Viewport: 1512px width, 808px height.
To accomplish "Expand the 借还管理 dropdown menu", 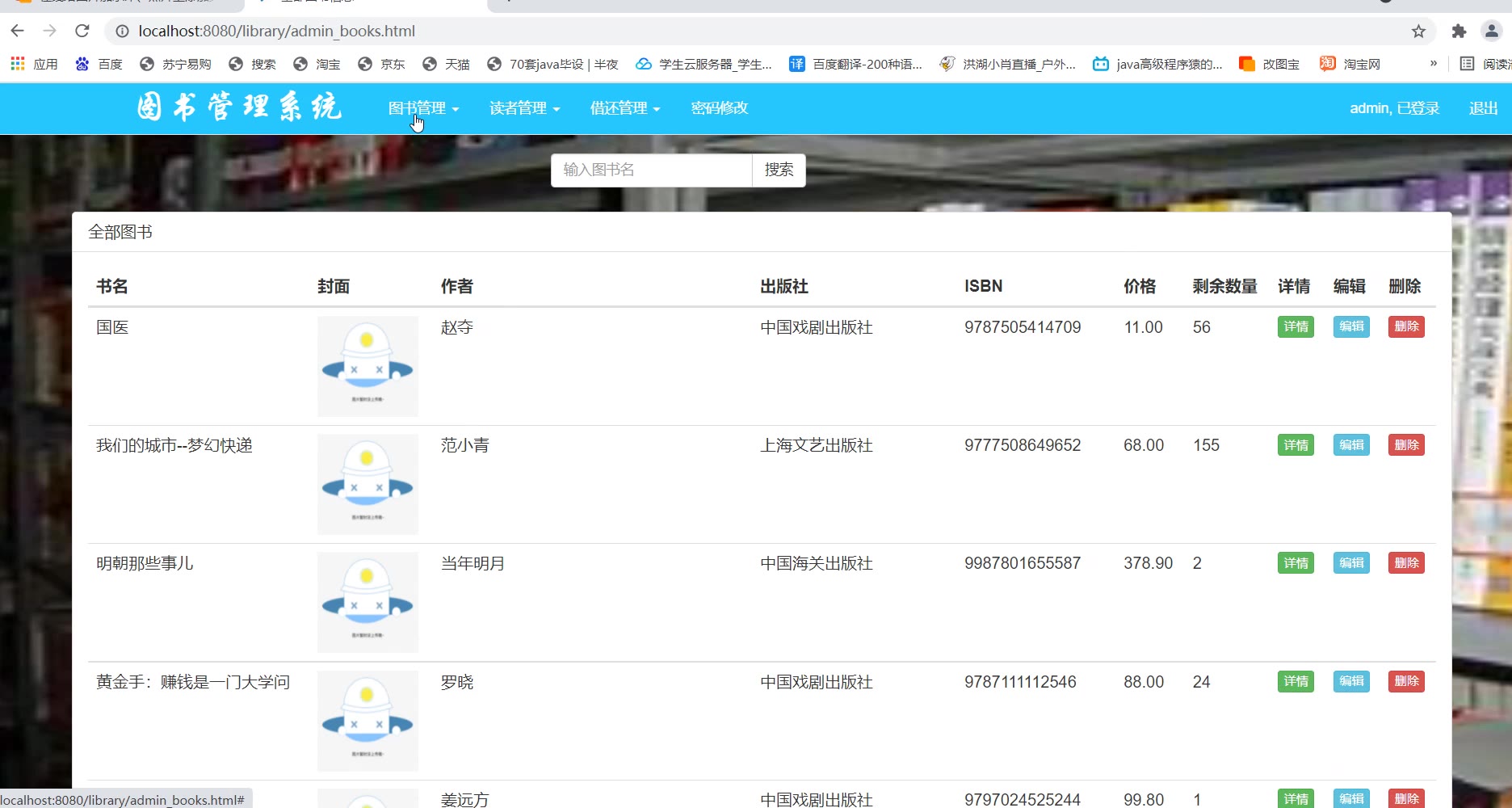I will 624,107.
